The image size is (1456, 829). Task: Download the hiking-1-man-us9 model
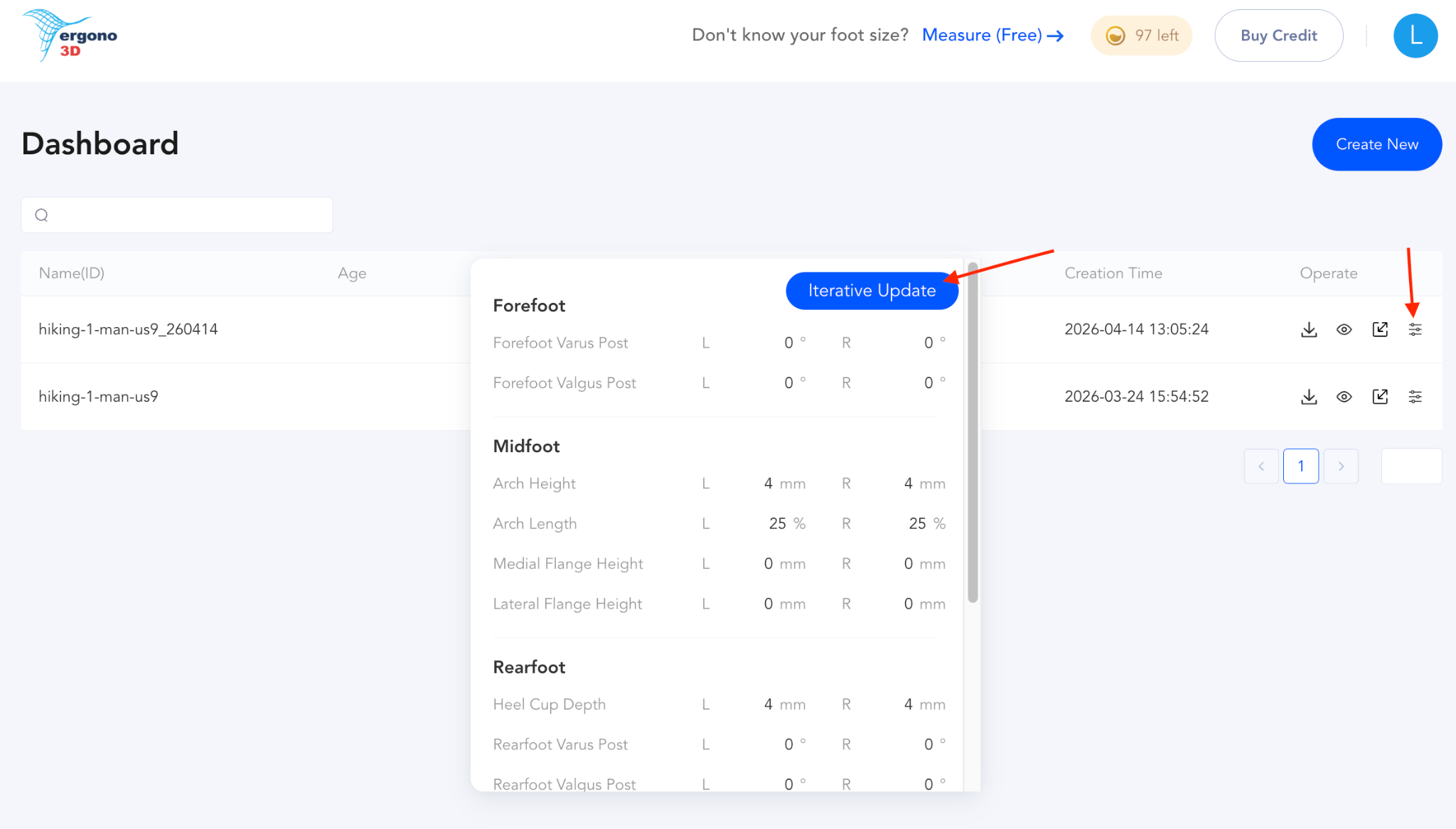click(x=1308, y=396)
